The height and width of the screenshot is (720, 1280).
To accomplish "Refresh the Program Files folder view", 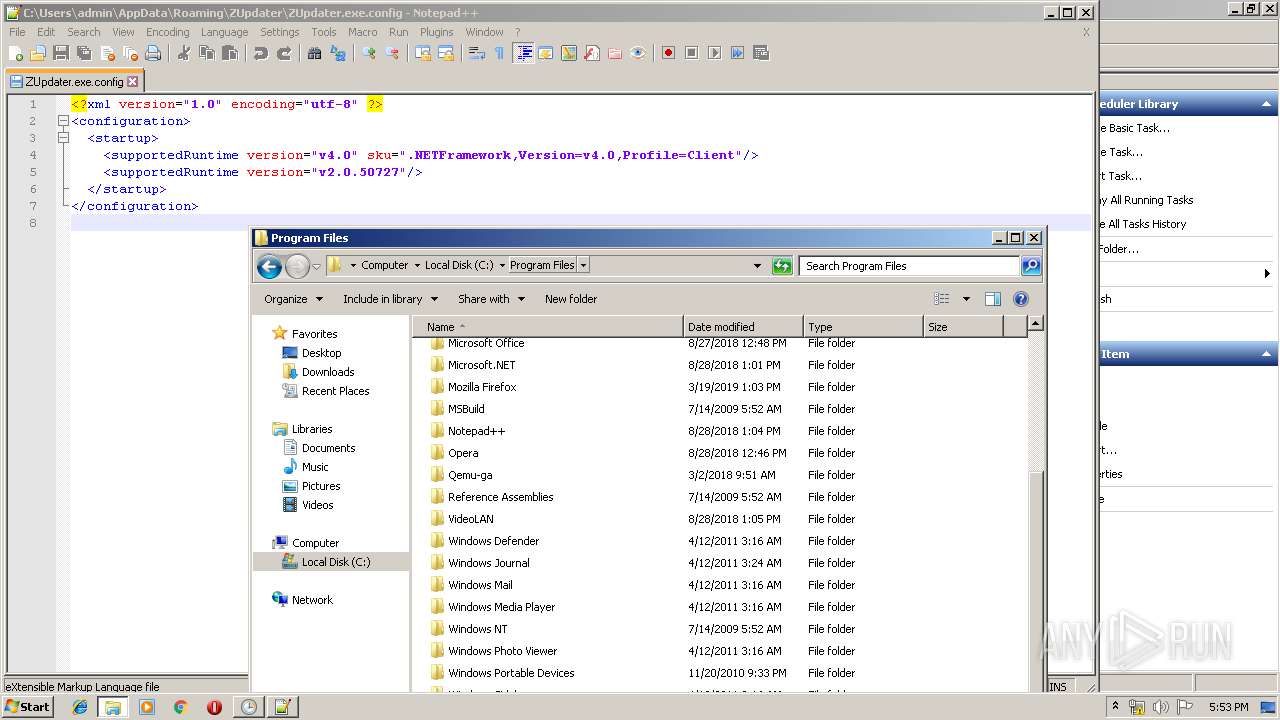I will pos(782,266).
